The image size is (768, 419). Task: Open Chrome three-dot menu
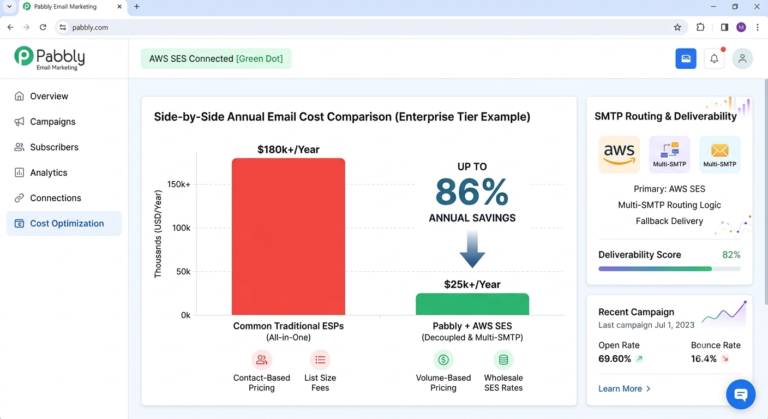[x=757, y=27]
